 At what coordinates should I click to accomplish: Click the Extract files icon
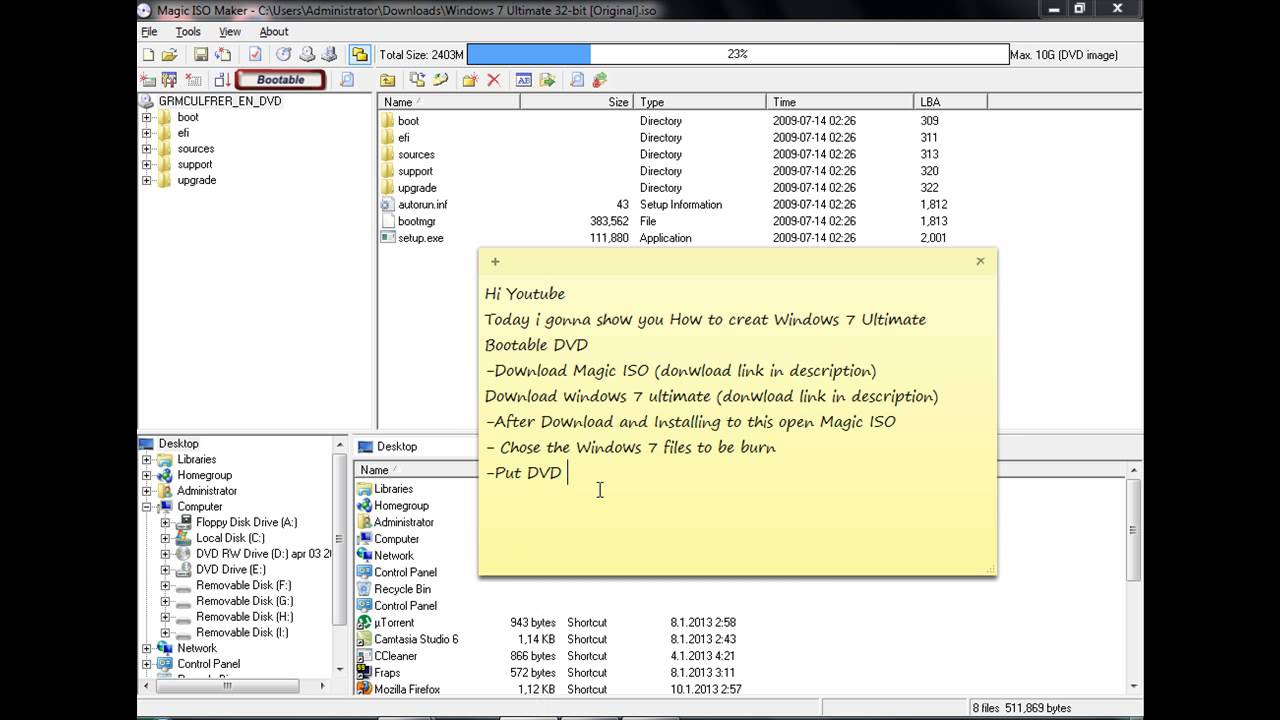[417, 80]
